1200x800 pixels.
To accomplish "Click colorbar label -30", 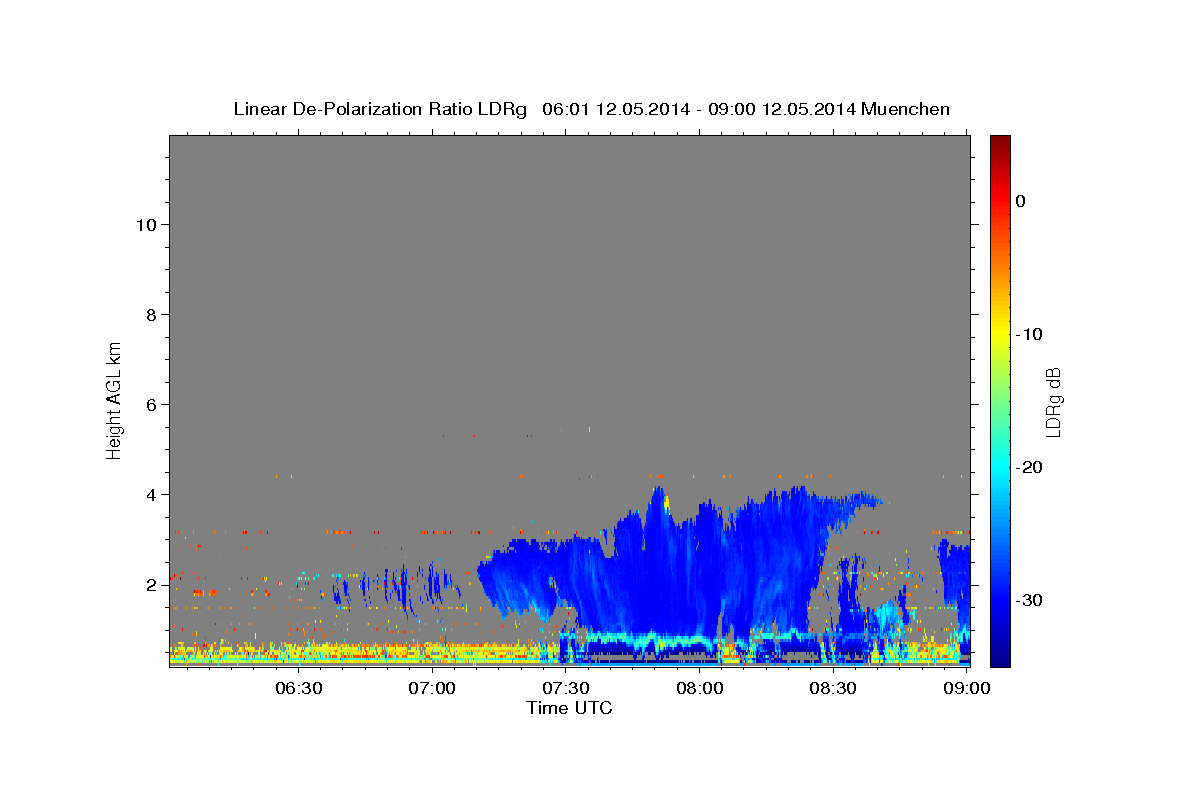I will (1029, 600).
